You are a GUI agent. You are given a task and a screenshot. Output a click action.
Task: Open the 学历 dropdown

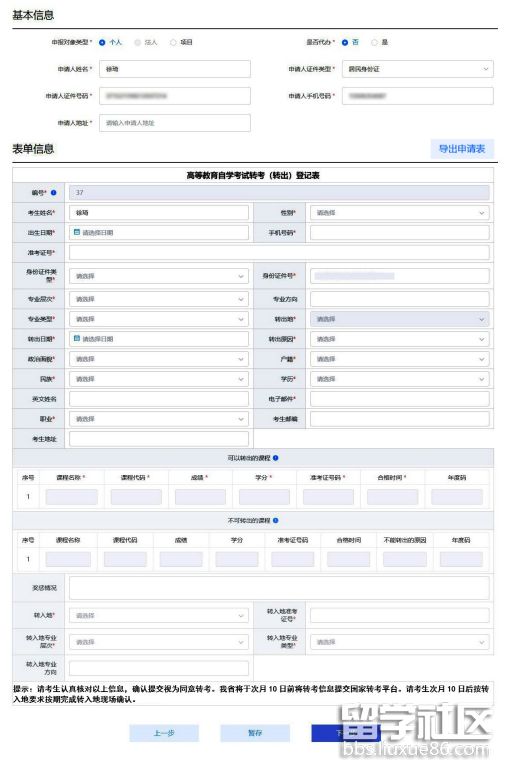[x=399, y=379]
